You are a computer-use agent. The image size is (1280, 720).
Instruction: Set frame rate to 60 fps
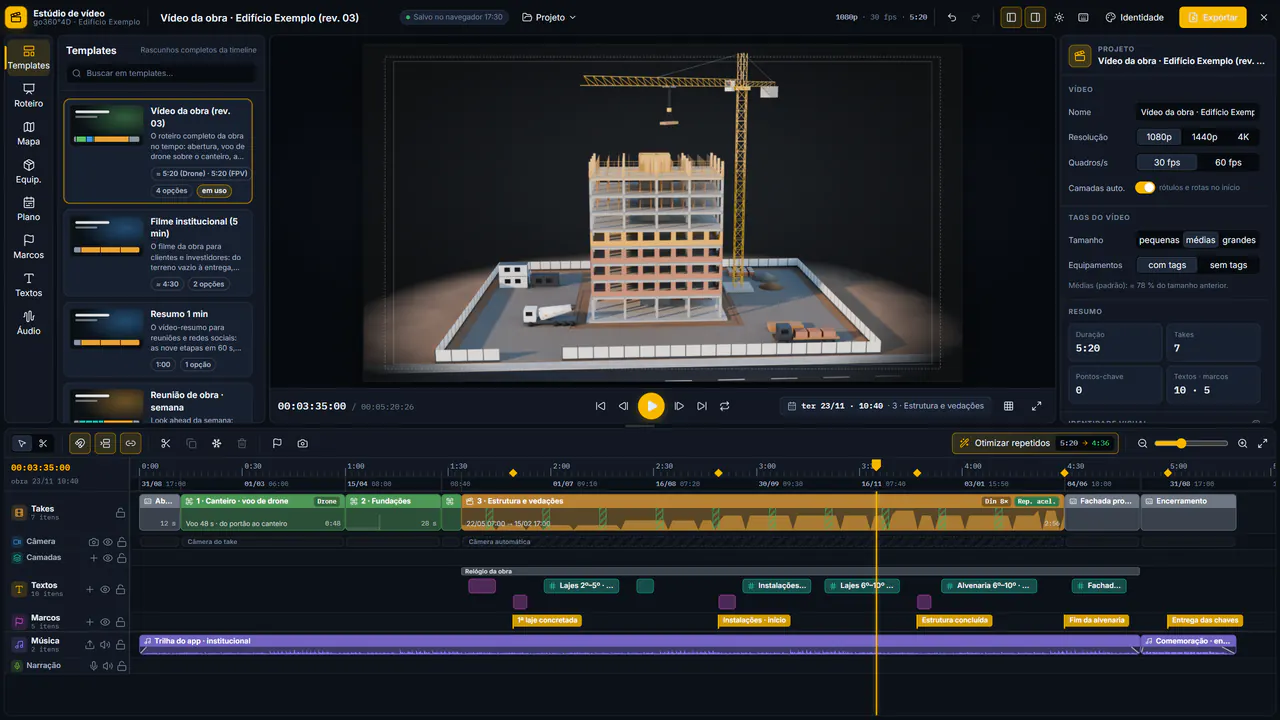point(1228,162)
